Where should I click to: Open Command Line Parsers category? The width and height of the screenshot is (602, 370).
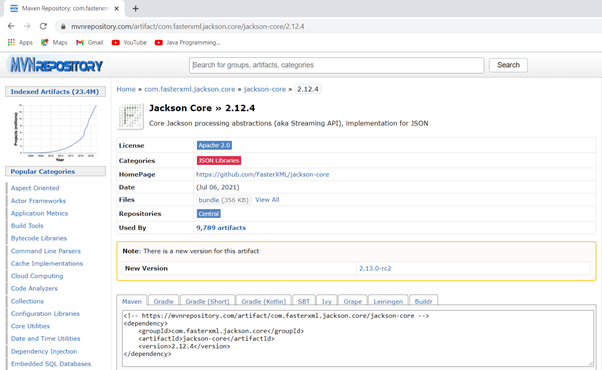coord(46,251)
